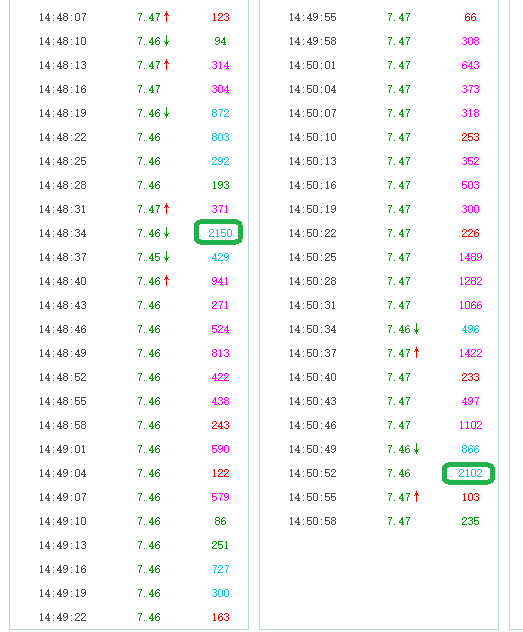Click volume 872 in the 14:48:19 row
This screenshot has width=523, height=632.
220,113
